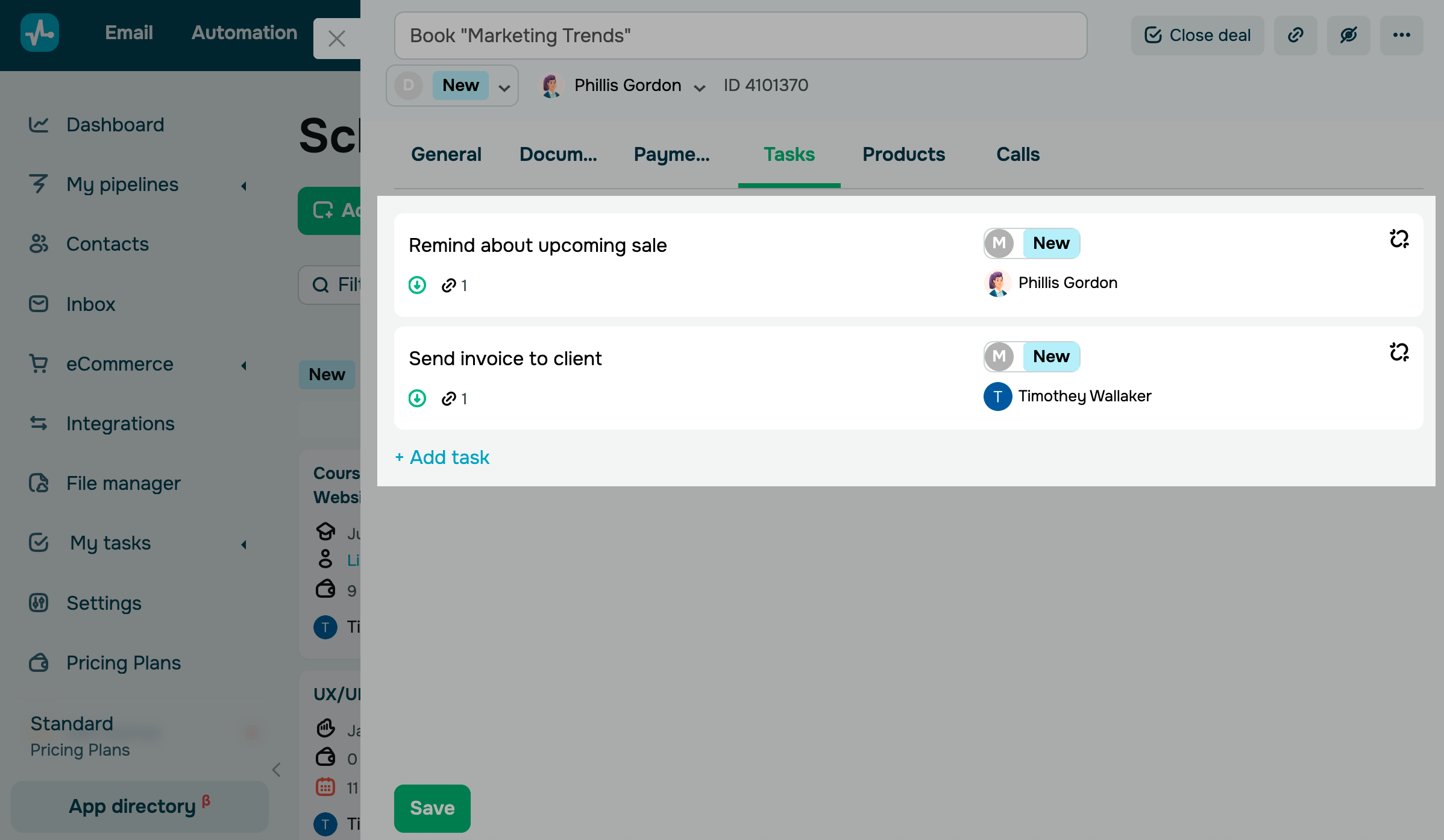Open the three-dots more options menu
1444x840 pixels.
1401,36
